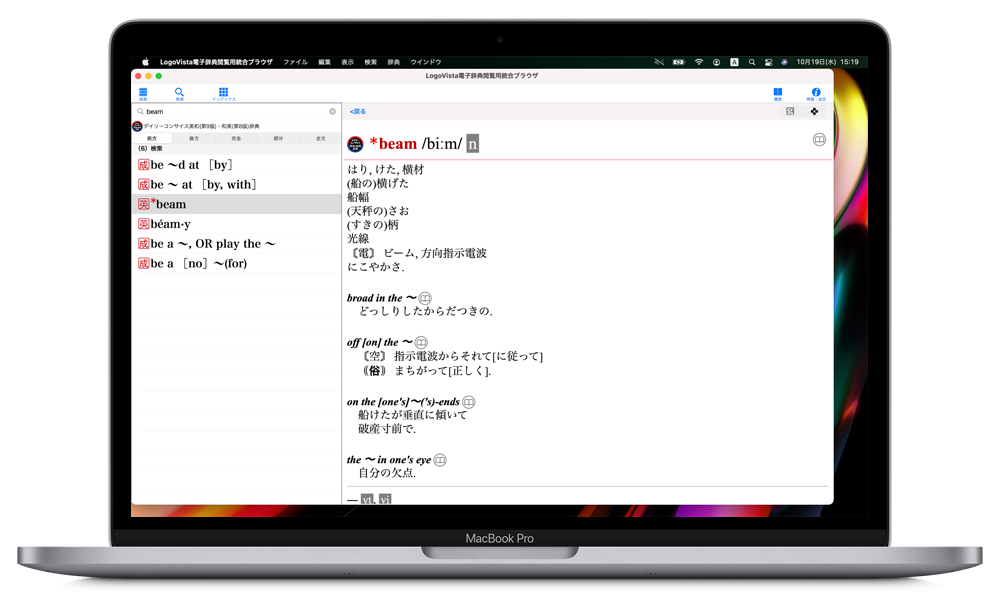1000x600 pixels.
Task: Open Control Center in the menu bar
Action: [768, 62]
